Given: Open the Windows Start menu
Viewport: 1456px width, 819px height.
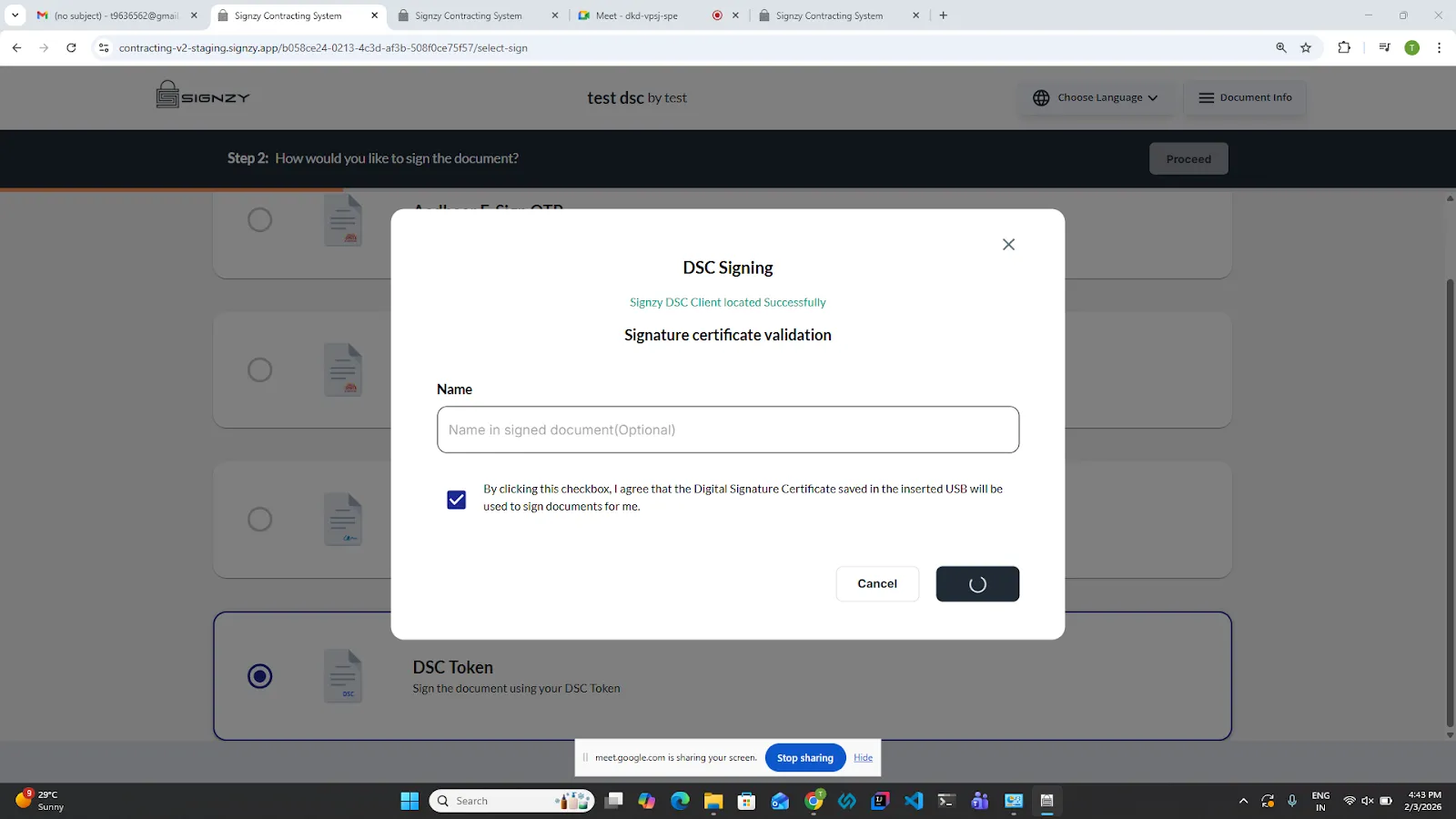Looking at the screenshot, I should point(409,801).
